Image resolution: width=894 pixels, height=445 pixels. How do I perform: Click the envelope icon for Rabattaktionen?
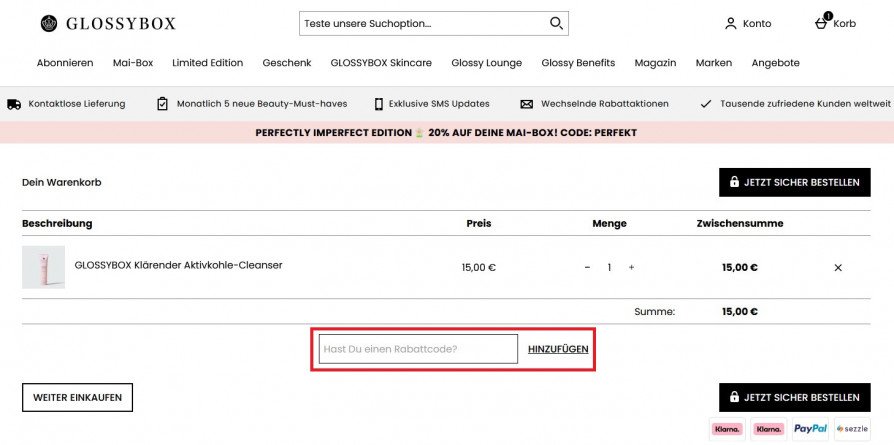[x=527, y=104]
